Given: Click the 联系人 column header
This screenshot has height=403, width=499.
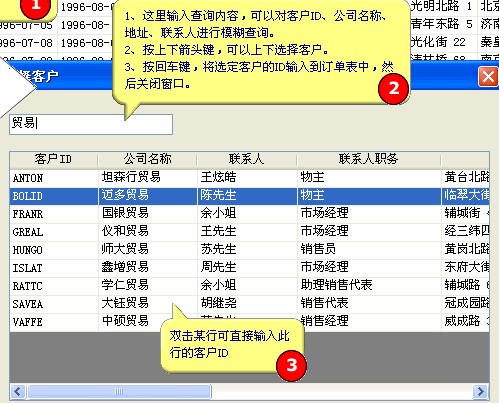Looking at the screenshot, I should click(x=247, y=159).
